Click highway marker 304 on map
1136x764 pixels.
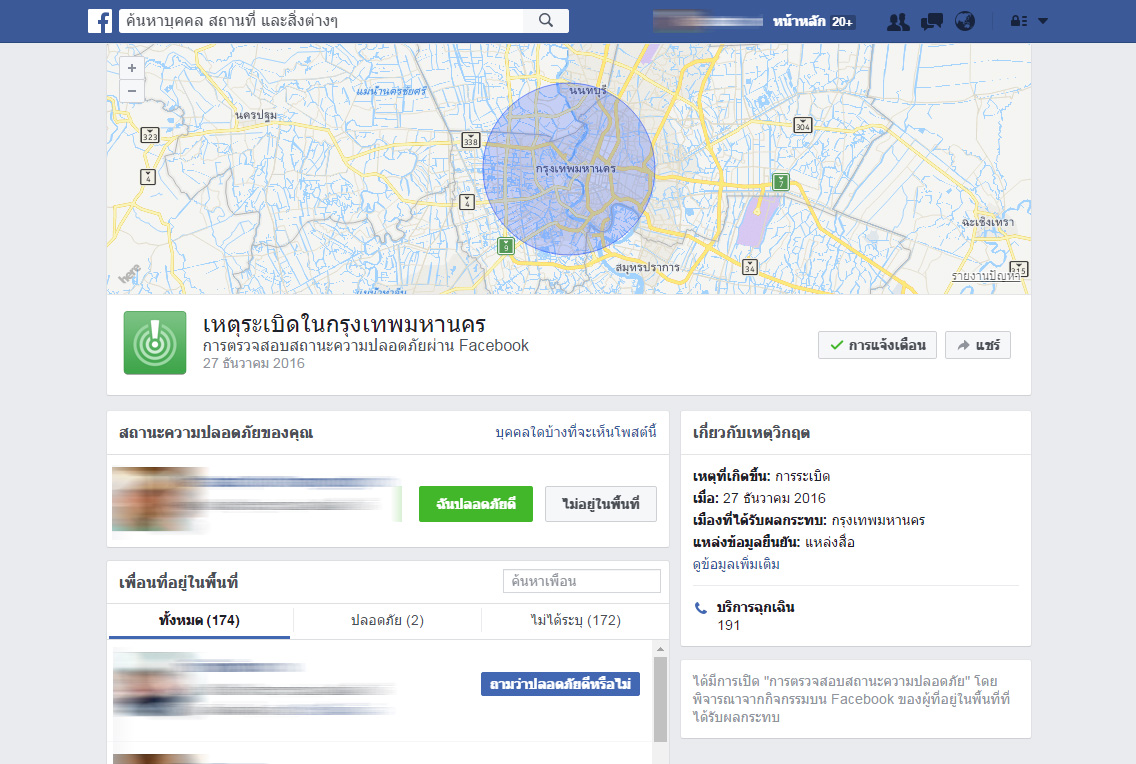[803, 125]
